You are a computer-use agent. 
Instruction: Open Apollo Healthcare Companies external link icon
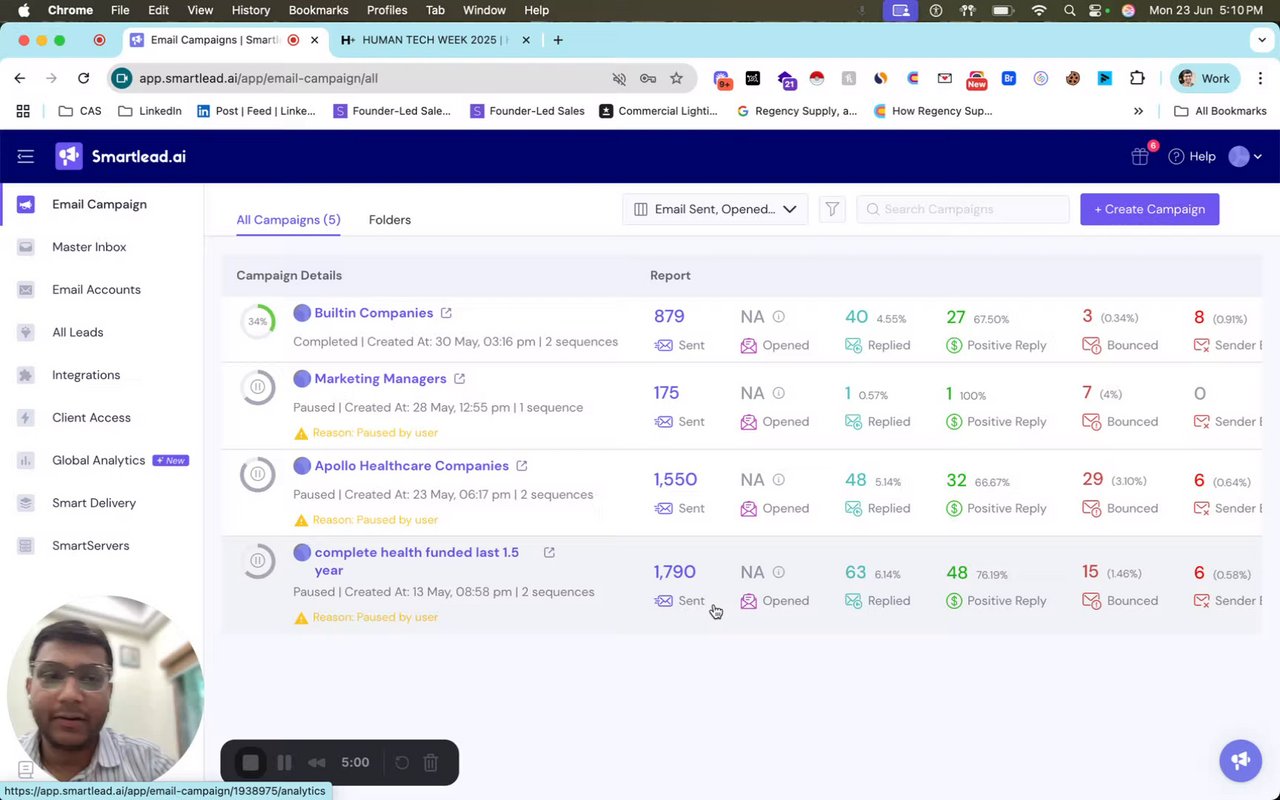click(x=521, y=466)
